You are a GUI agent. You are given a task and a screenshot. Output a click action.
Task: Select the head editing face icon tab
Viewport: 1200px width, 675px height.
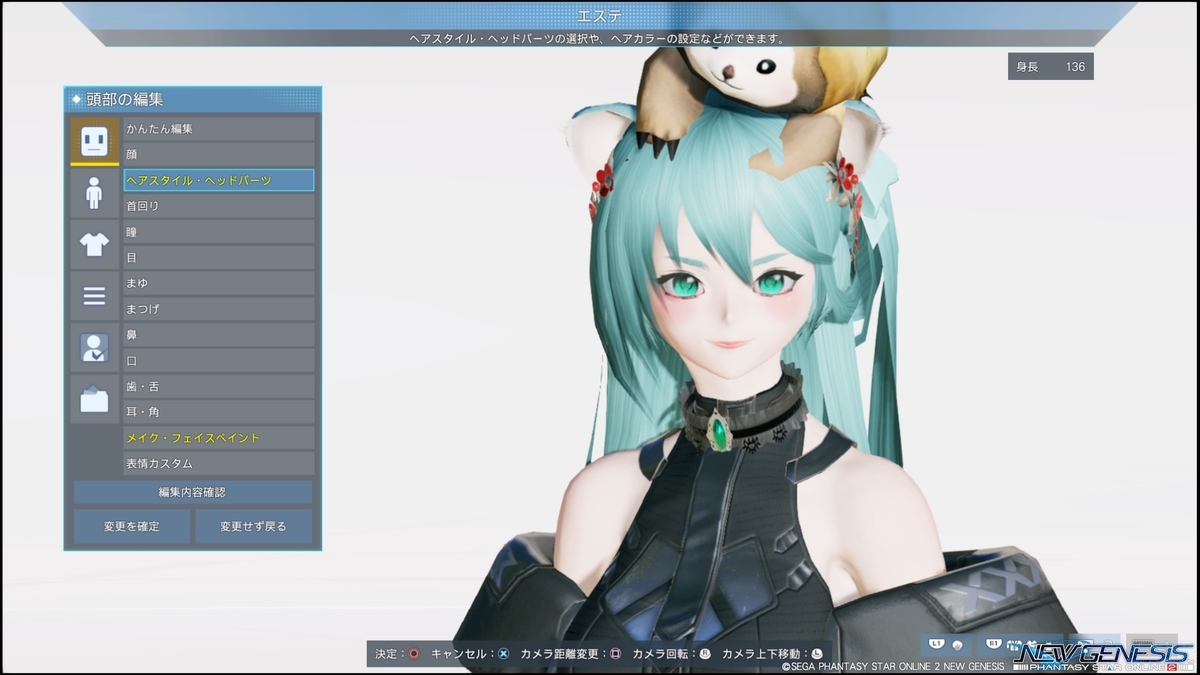point(94,141)
